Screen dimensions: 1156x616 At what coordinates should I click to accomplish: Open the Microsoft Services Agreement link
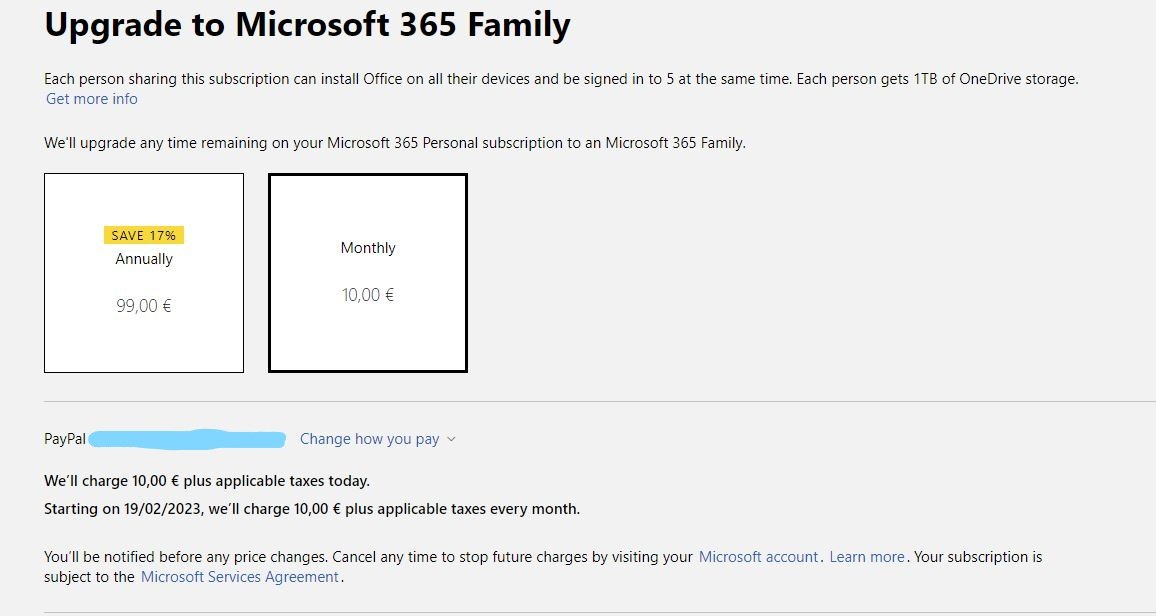click(x=240, y=577)
